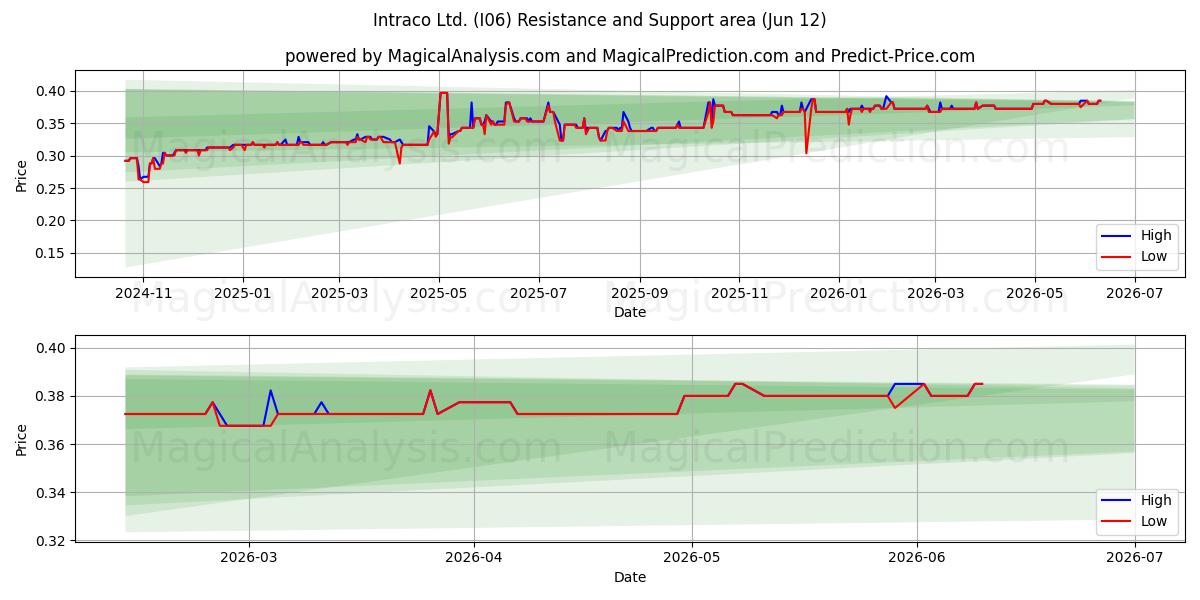Click the '2026-03' date label on the bottom chart axis
This screenshot has height=600, width=1200.
click(249, 559)
